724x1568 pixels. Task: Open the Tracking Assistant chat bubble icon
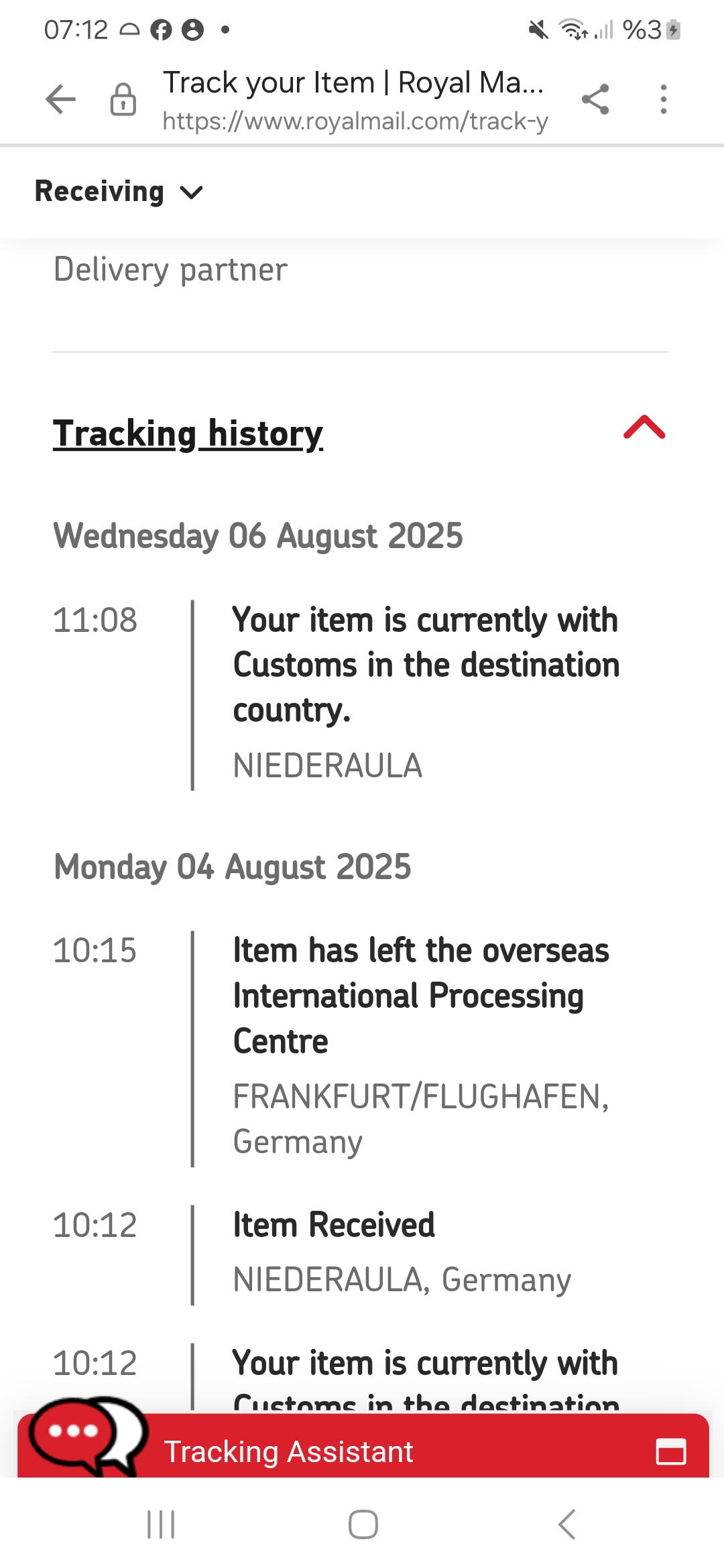click(x=87, y=1436)
